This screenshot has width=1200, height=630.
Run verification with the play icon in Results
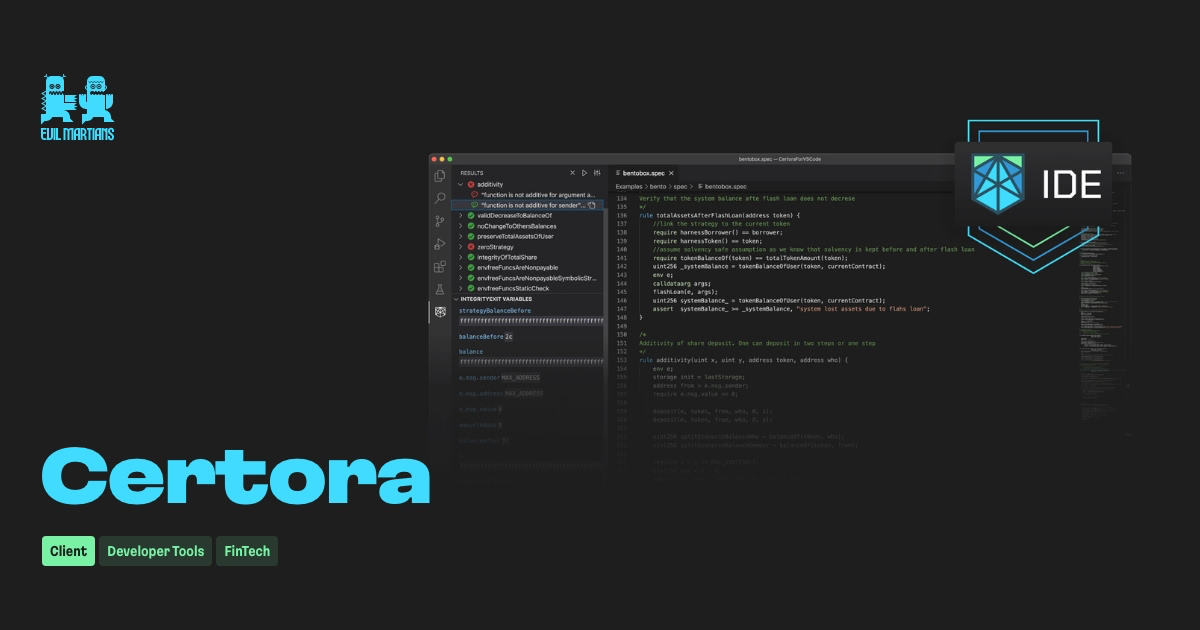click(x=584, y=173)
